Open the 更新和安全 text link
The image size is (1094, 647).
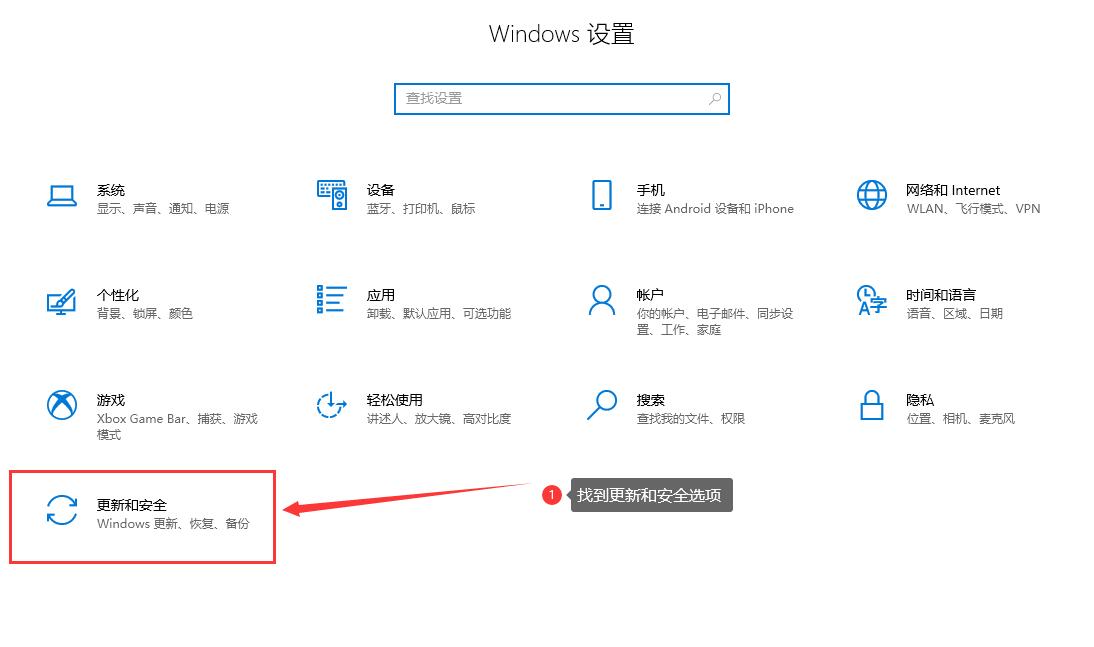132,505
